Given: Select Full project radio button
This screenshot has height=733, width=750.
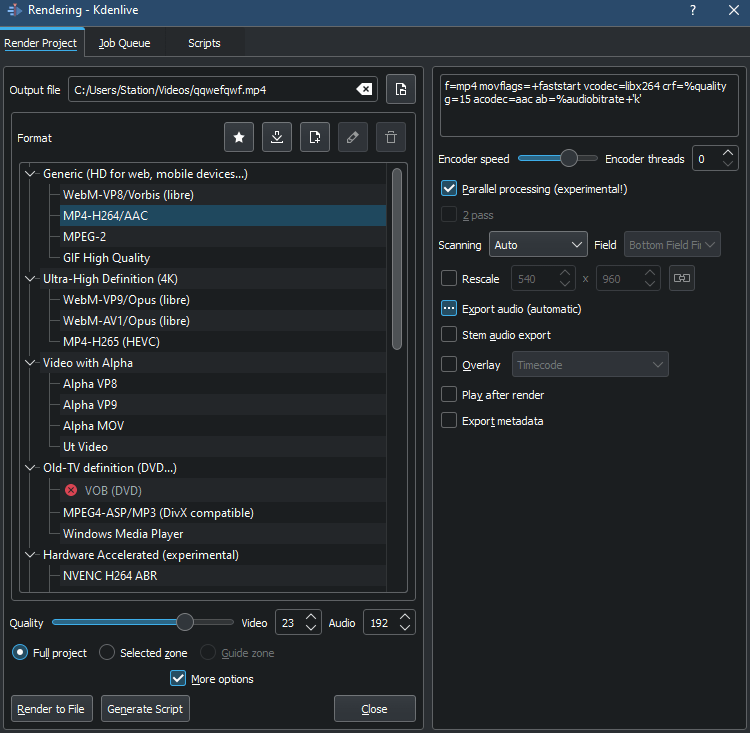Looking at the screenshot, I should click(x=20, y=652).
